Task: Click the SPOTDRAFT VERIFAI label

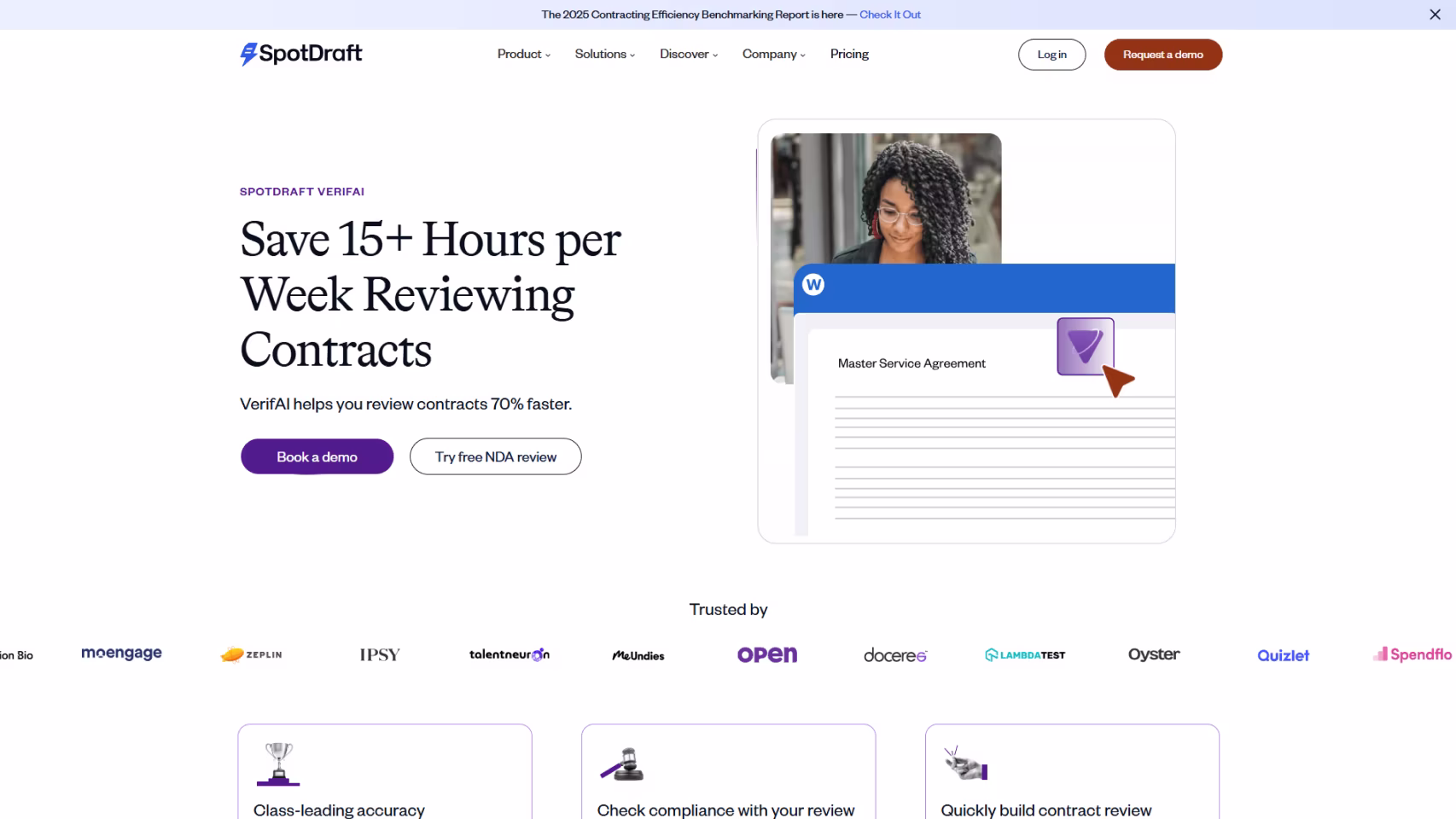Action: click(302, 192)
